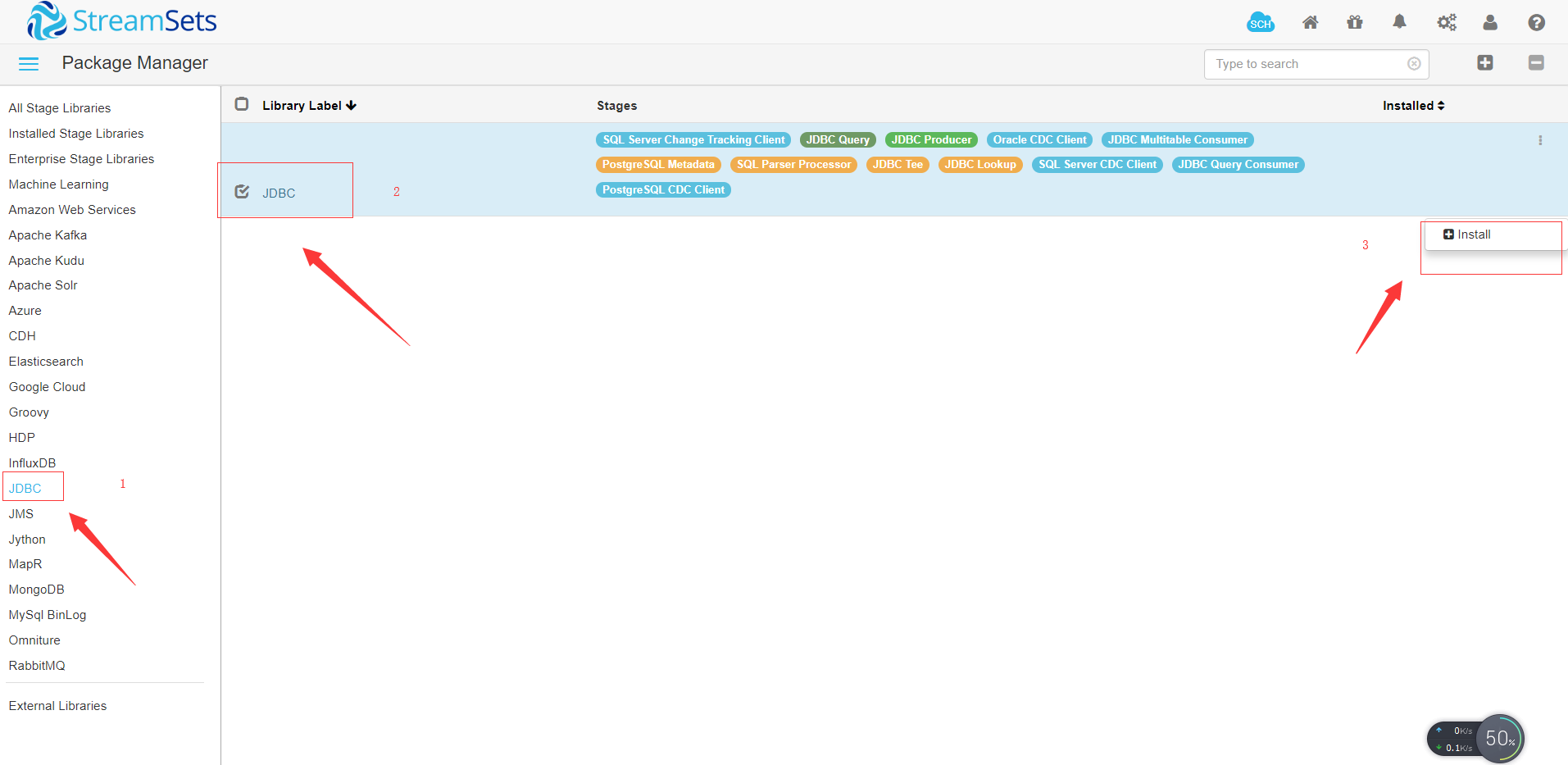The image size is (1568, 765).
Task: Click the uninstall package minus icon
Action: [1536, 62]
